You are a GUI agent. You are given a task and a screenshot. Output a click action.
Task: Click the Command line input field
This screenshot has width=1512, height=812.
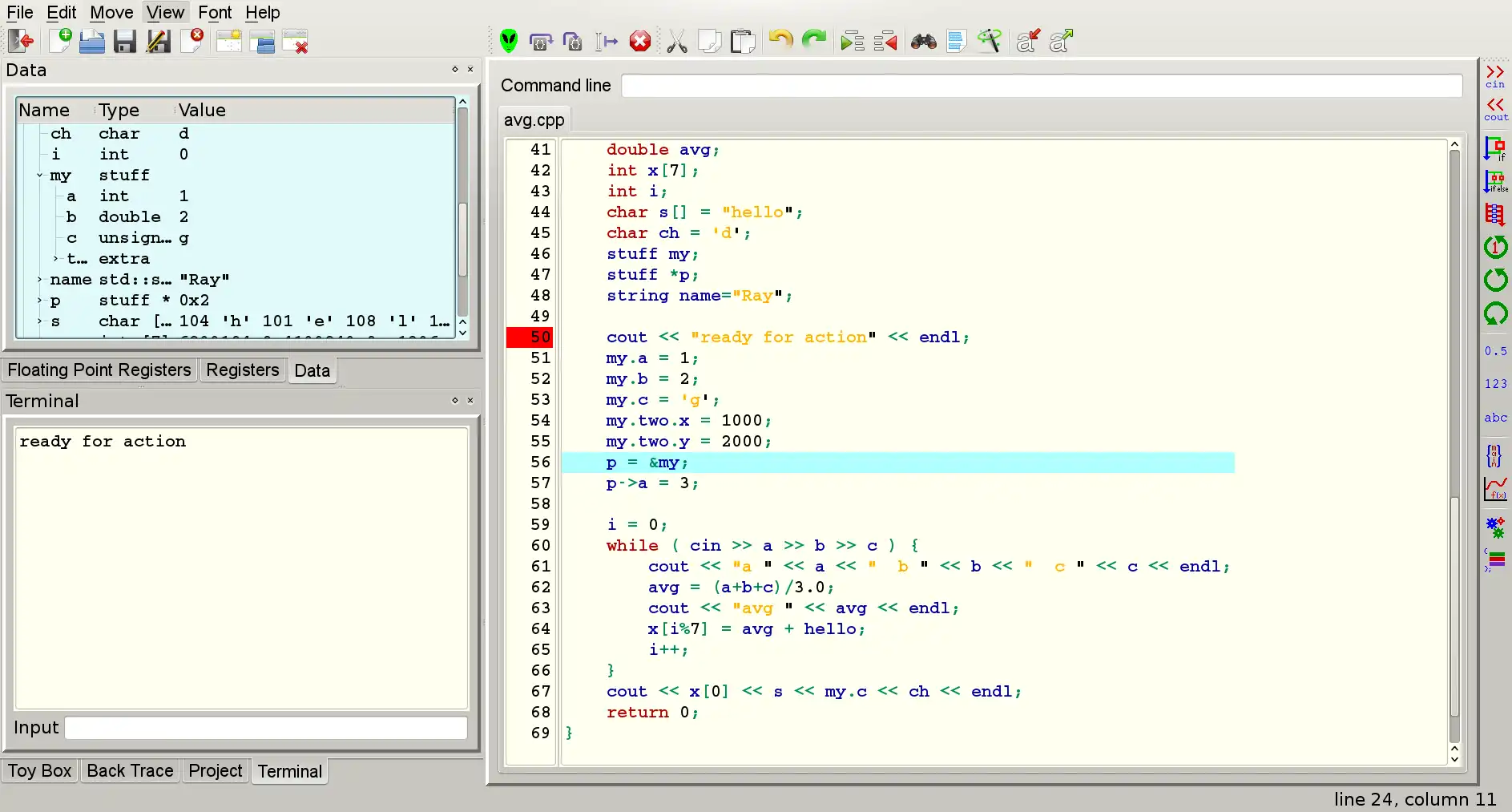coord(1042,86)
